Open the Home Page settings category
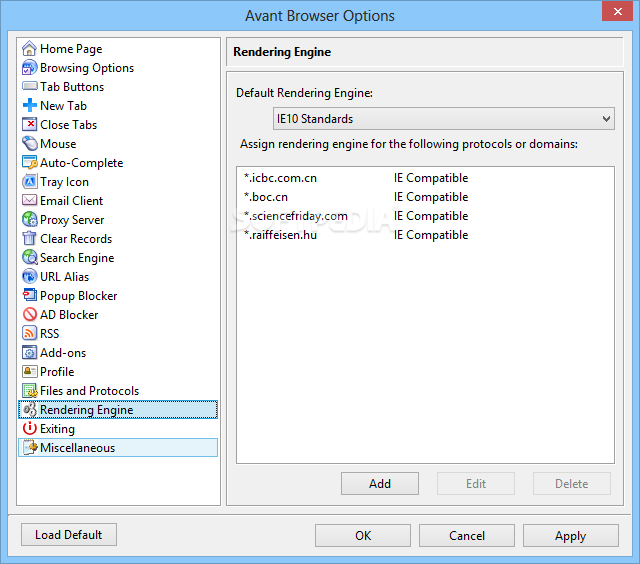 point(71,49)
